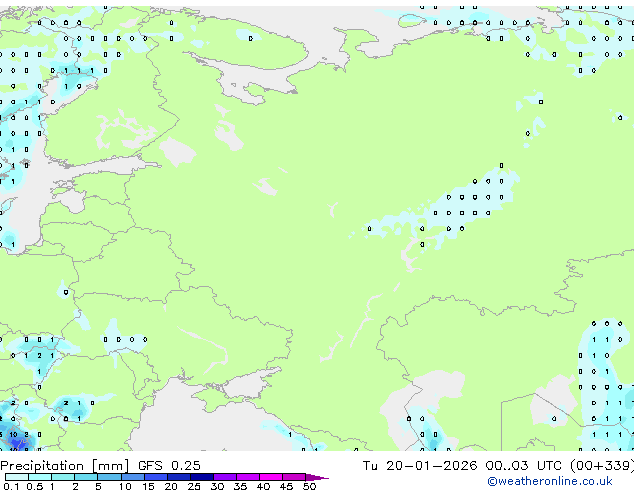Click the 25–30 mm dark blue swatch

[x=202, y=477]
